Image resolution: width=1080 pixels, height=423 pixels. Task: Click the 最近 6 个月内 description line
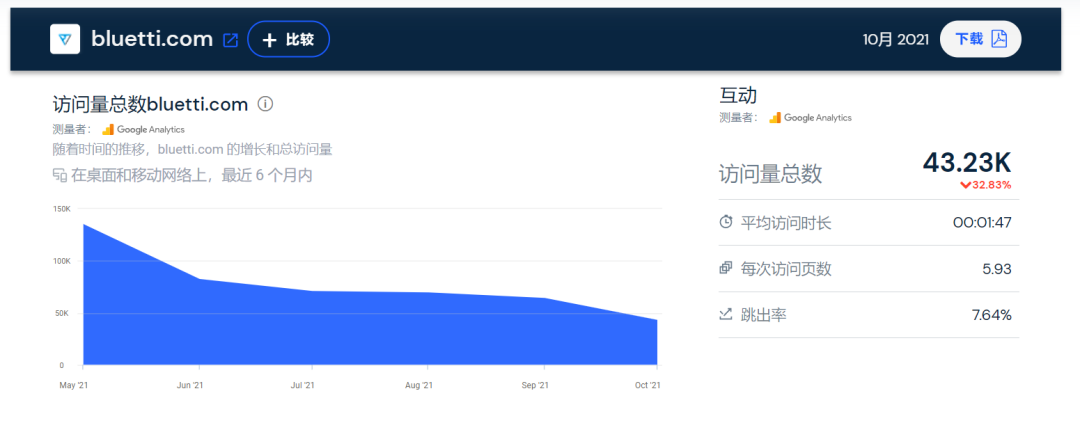183,175
